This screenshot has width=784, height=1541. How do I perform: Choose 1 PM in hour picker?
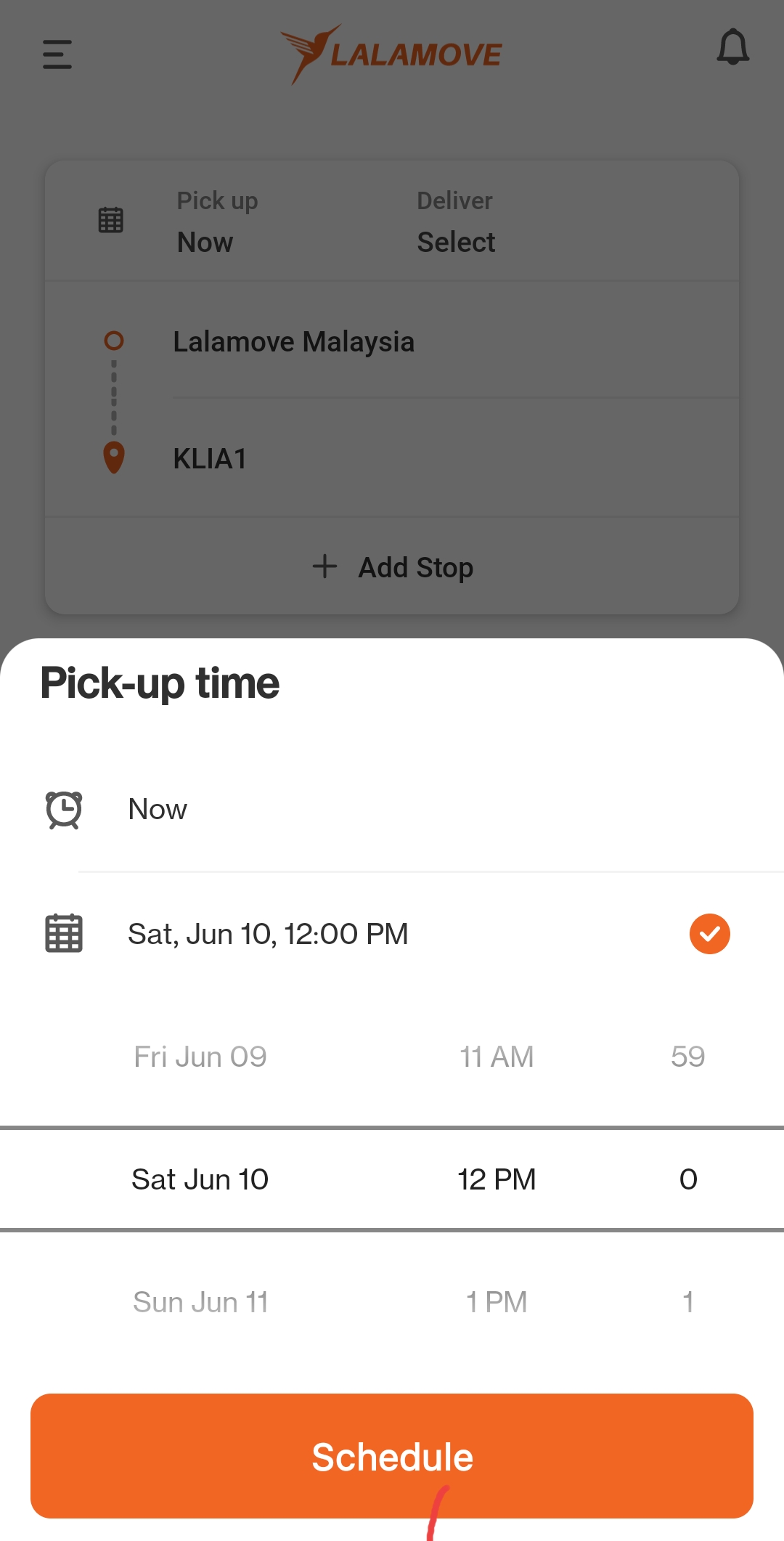pos(497,1302)
